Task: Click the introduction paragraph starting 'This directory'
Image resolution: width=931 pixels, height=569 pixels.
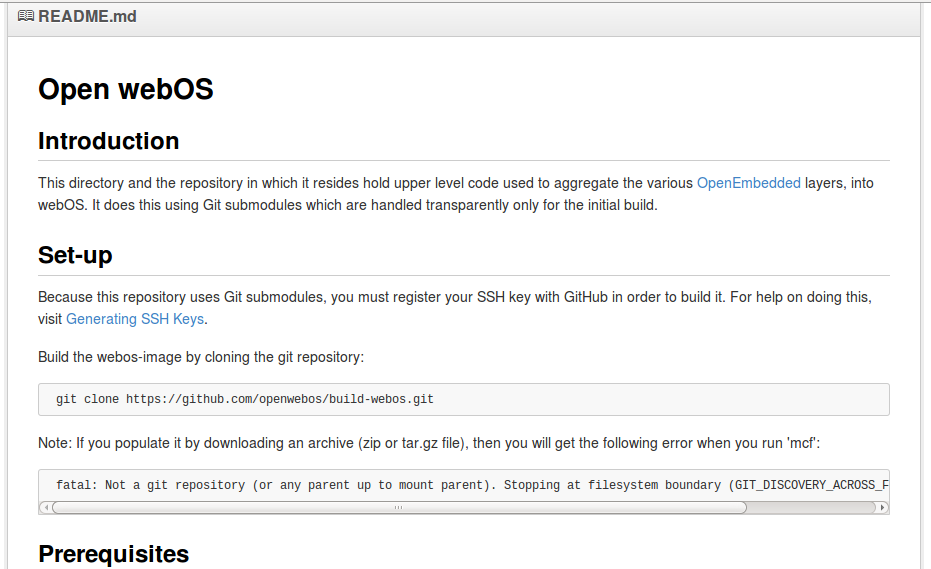Action: coord(455,194)
